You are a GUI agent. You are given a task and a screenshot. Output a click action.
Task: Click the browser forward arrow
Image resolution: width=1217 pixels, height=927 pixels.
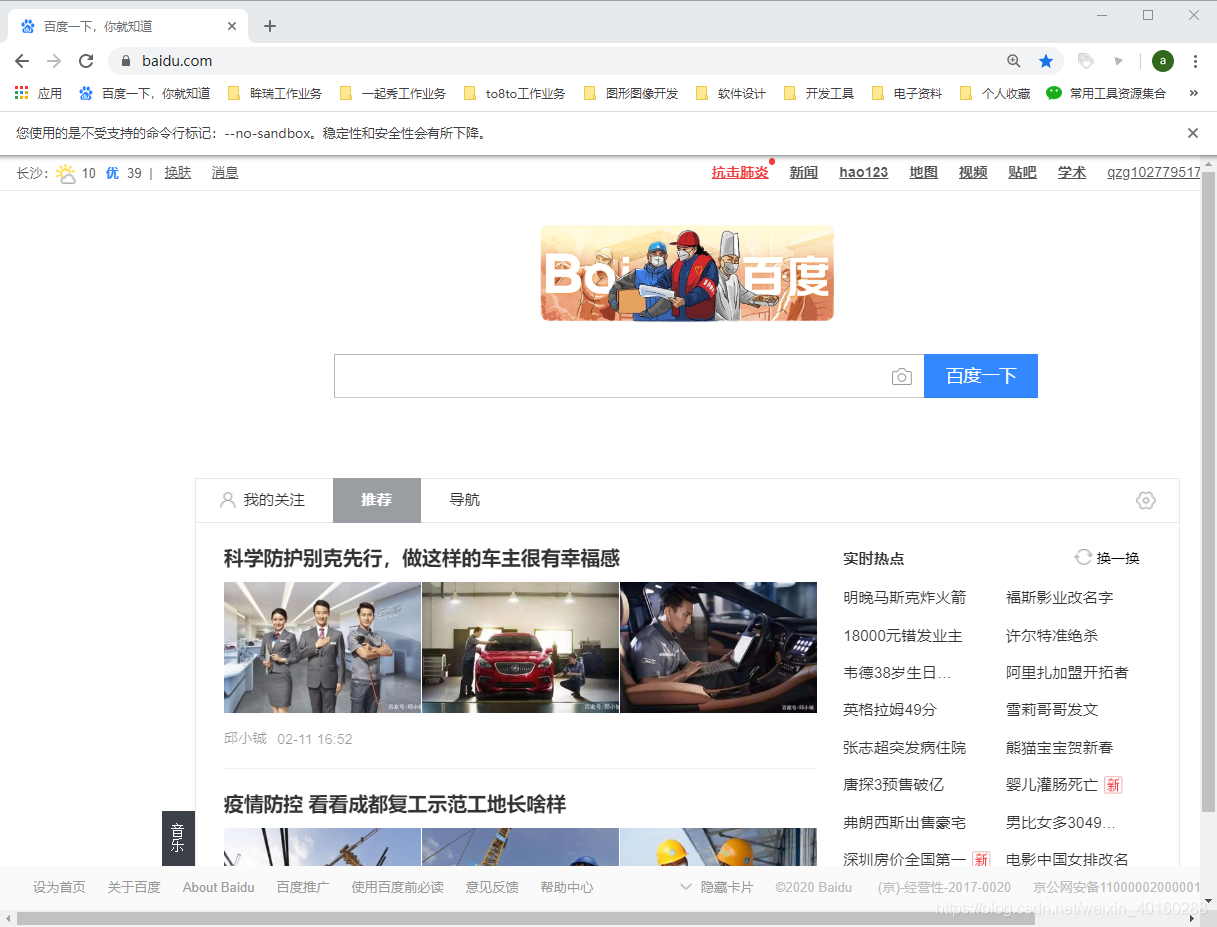pos(54,61)
